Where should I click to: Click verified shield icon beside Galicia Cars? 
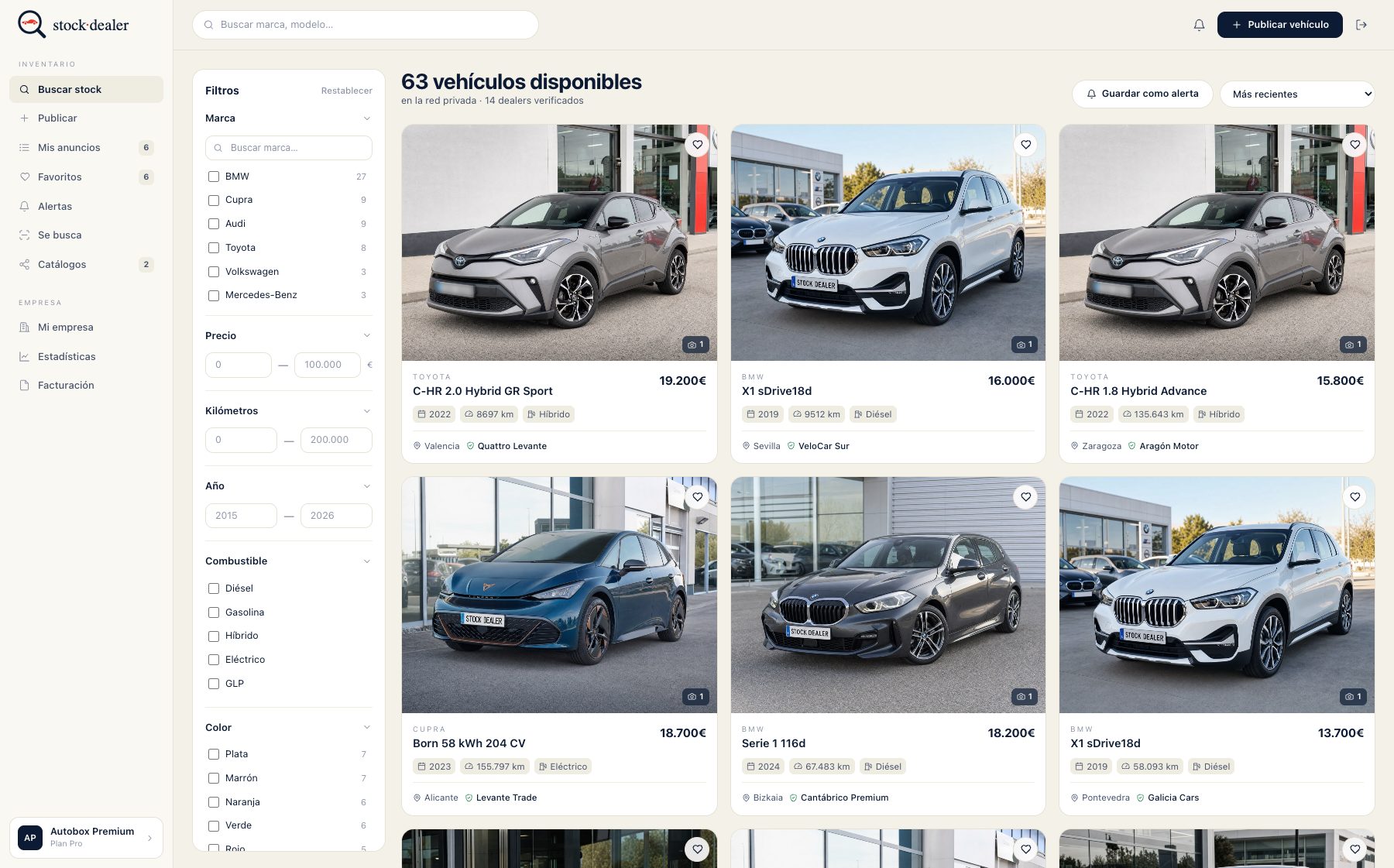tap(1140, 798)
